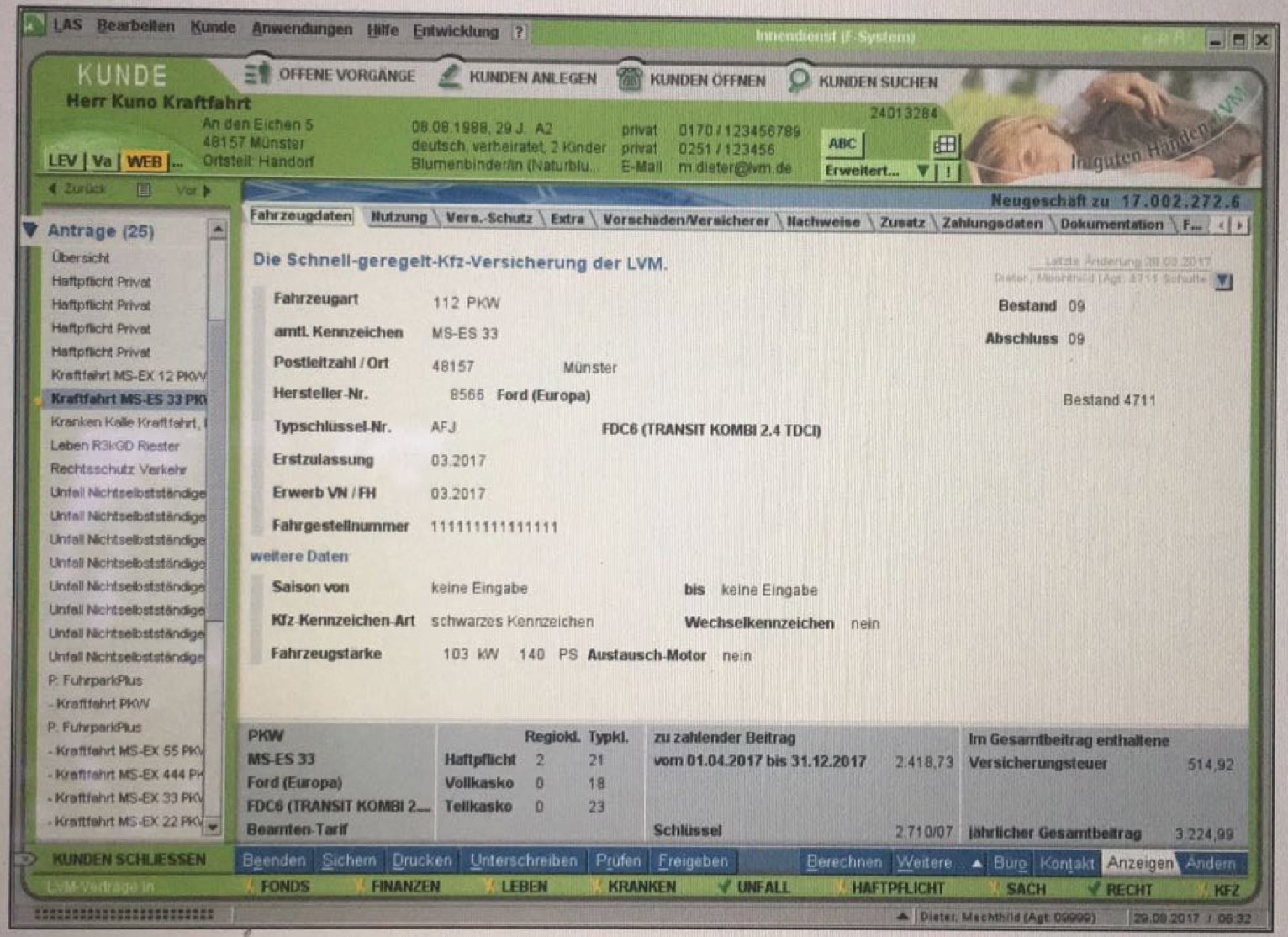Switch to the Vers.-Schutz tab
The height and width of the screenshot is (937, 1288).
pyautogui.click(x=488, y=218)
